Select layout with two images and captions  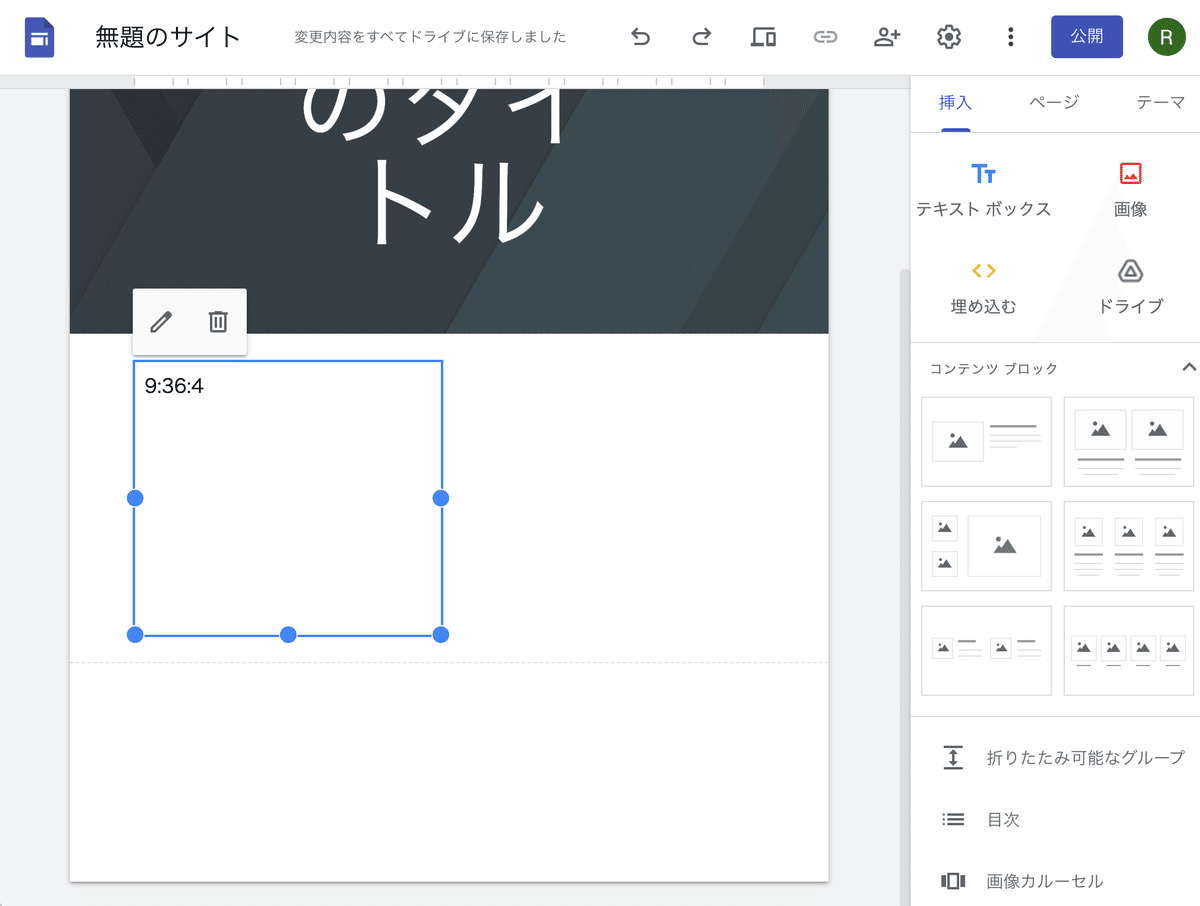pyautogui.click(x=1129, y=442)
